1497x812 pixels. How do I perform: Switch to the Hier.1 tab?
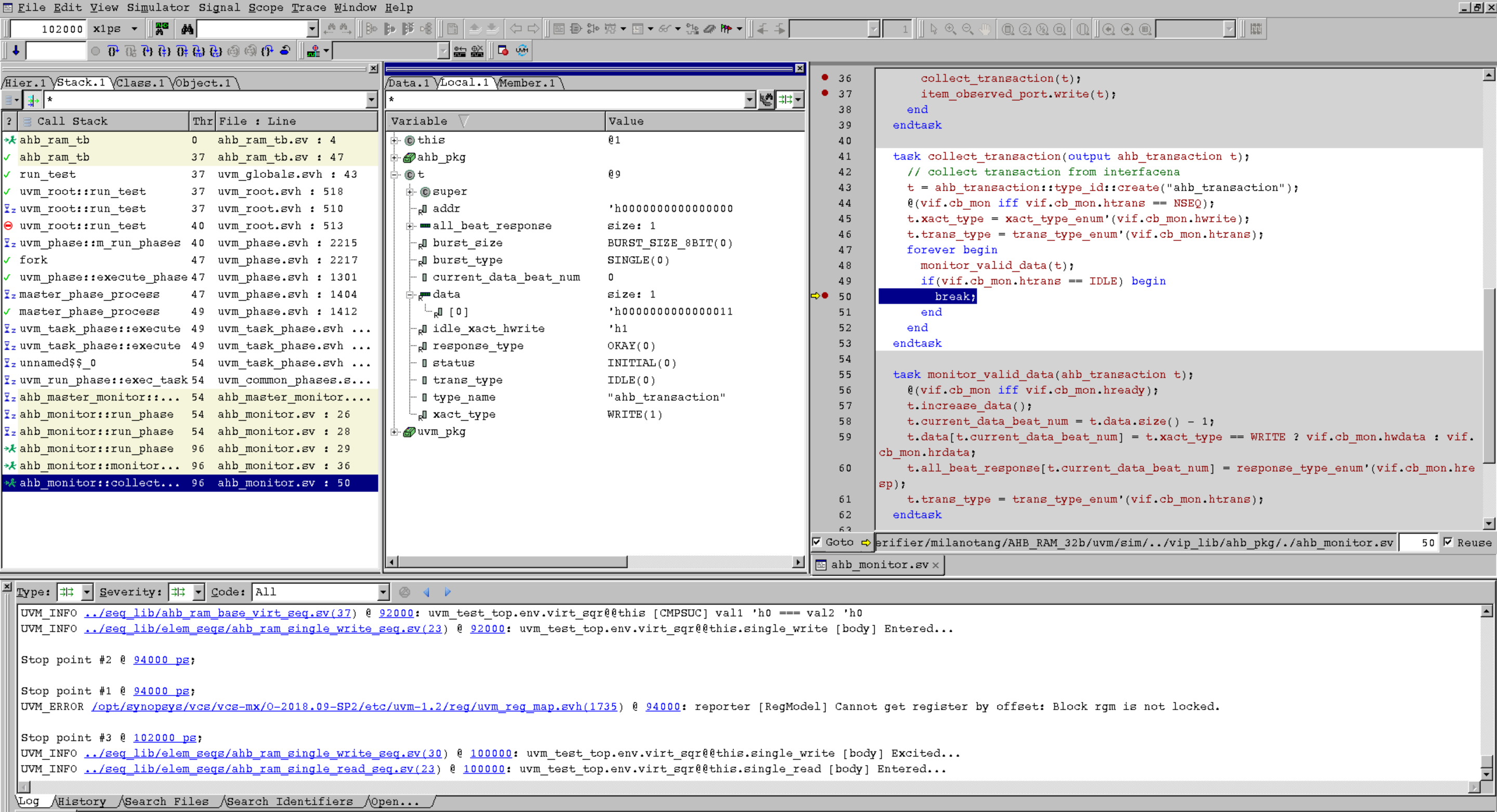[25, 83]
